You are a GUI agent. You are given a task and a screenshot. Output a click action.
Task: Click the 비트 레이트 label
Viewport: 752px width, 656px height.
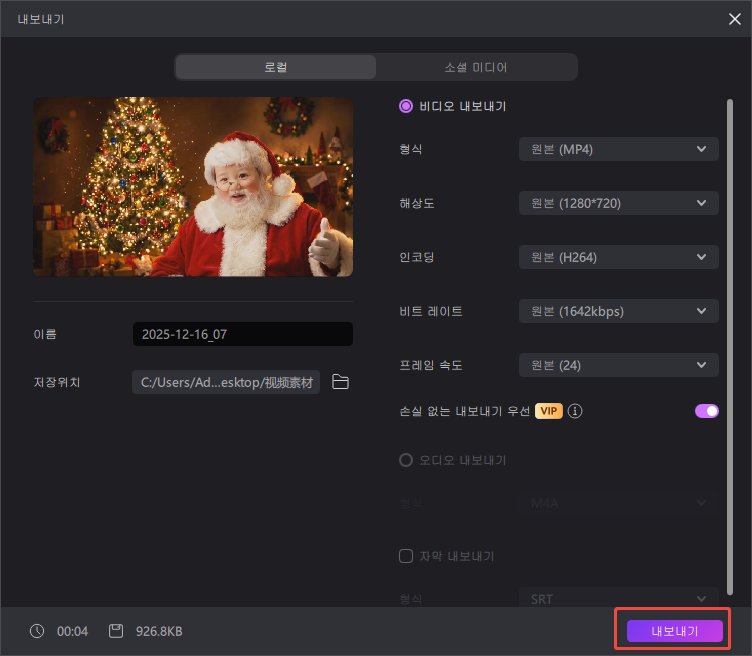tap(431, 311)
